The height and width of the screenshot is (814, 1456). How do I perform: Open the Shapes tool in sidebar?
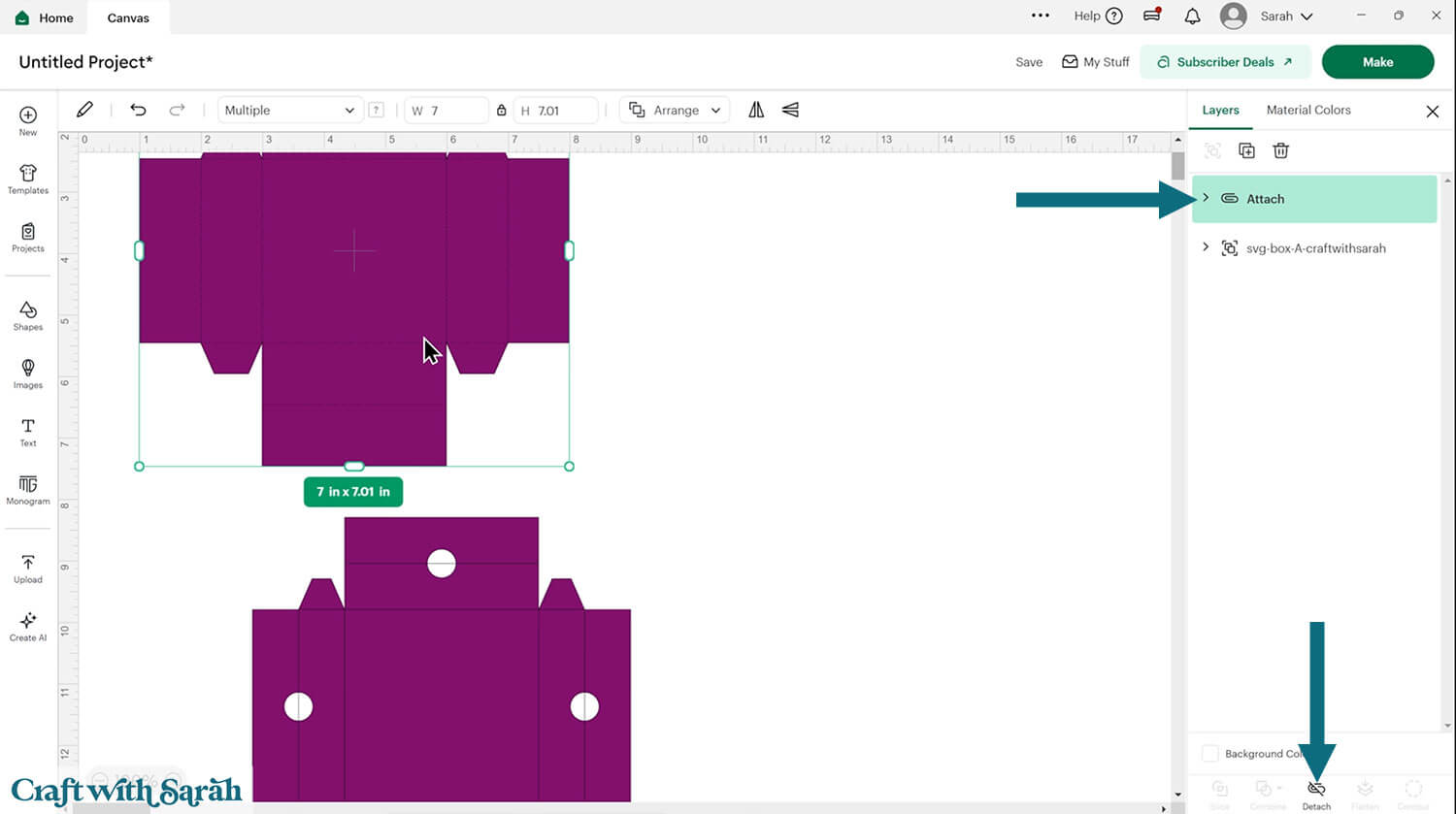tap(28, 315)
